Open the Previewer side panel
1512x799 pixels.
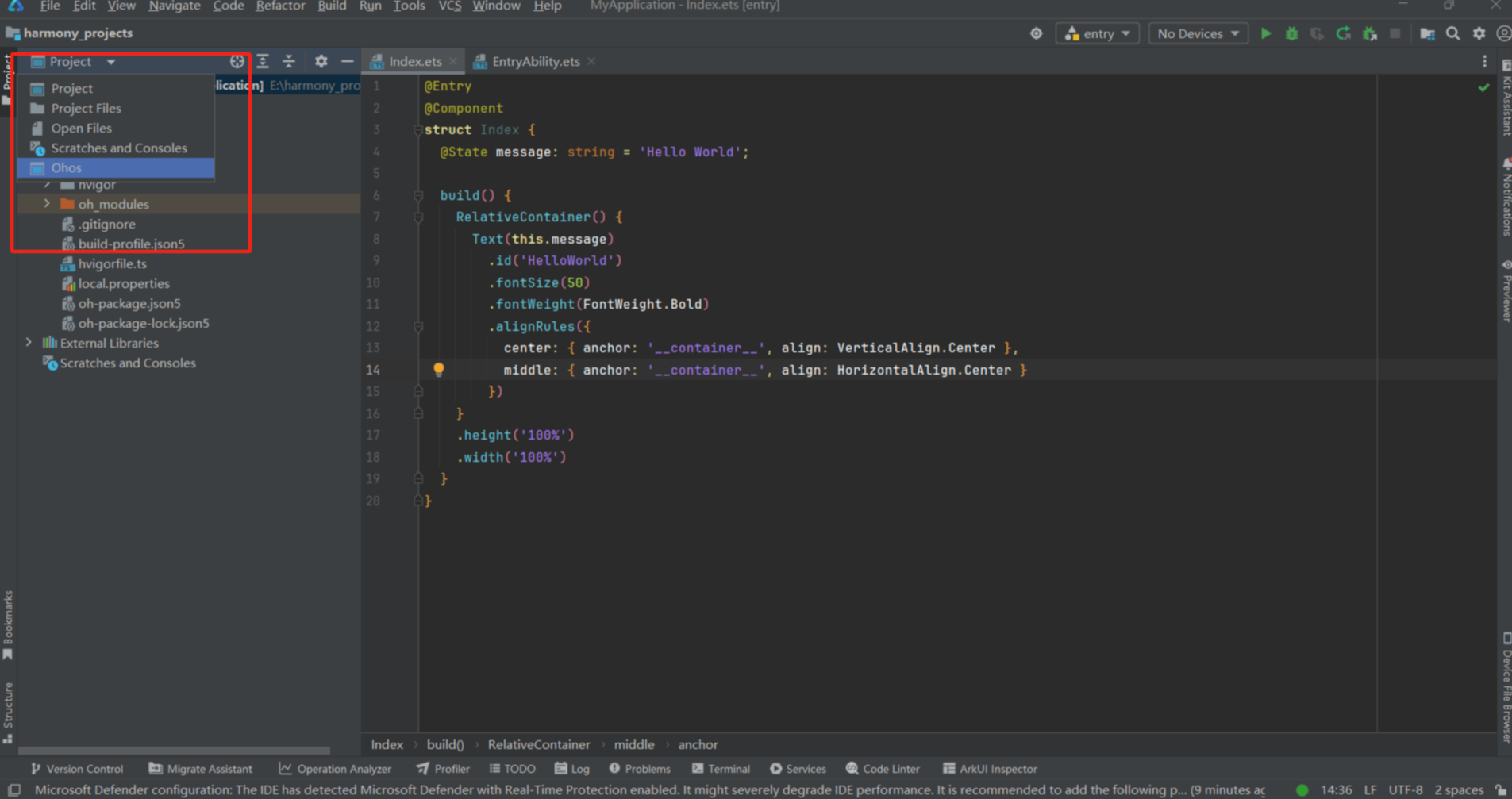(1505, 290)
